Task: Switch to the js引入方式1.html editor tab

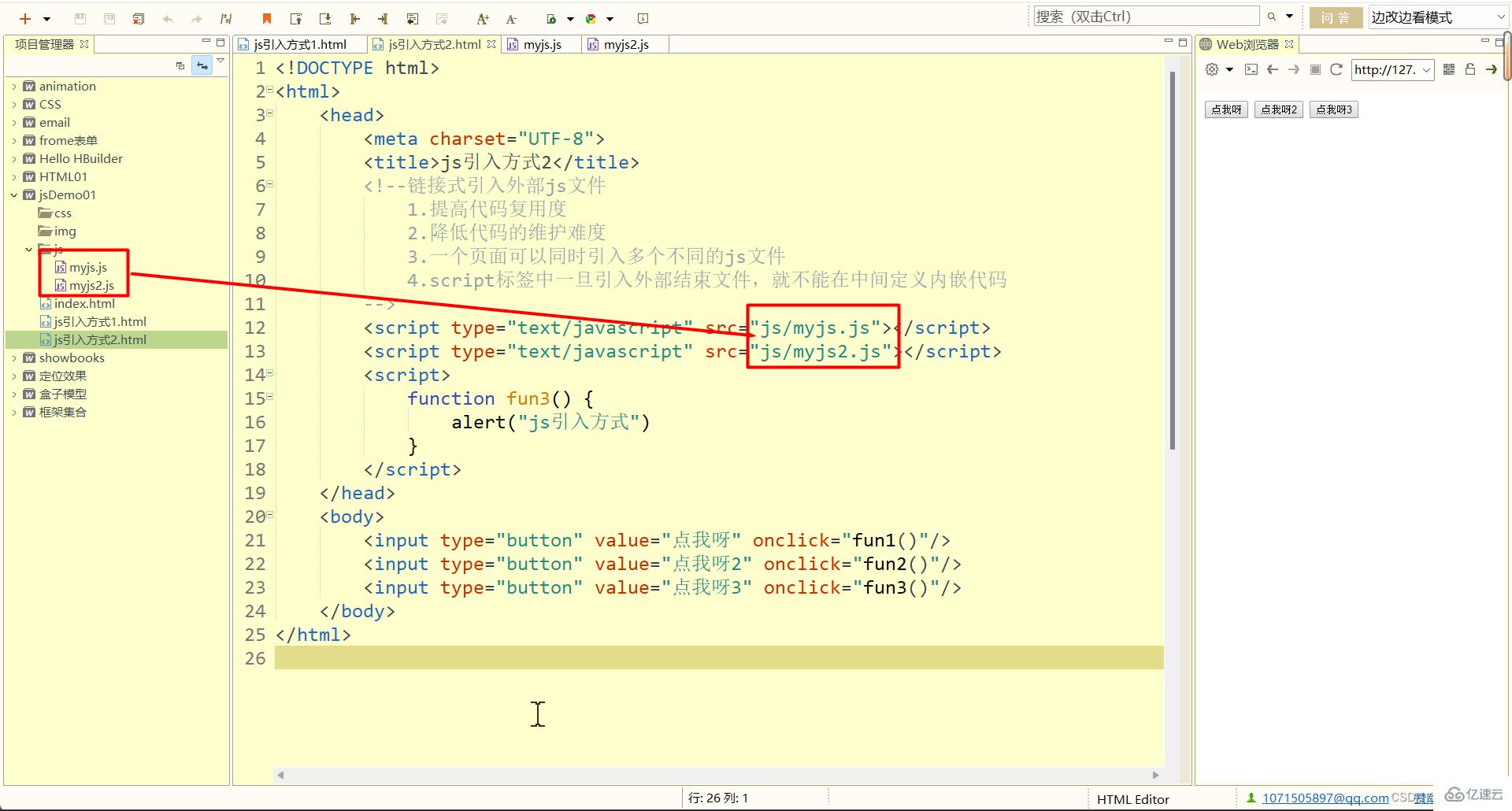Action: pos(299,45)
